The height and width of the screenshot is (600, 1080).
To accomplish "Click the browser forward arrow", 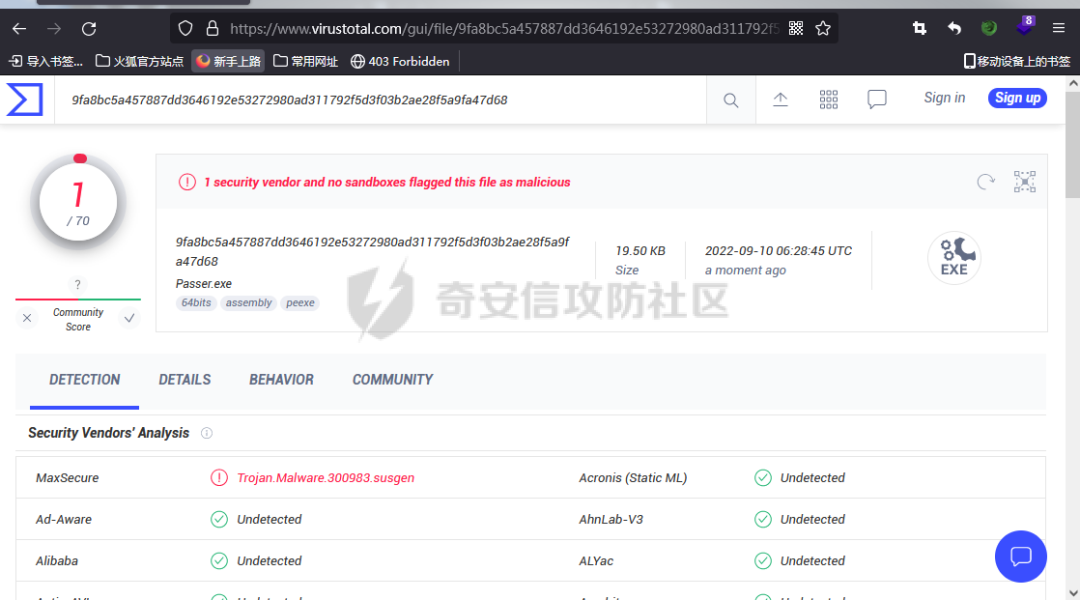I will coord(54,29).
